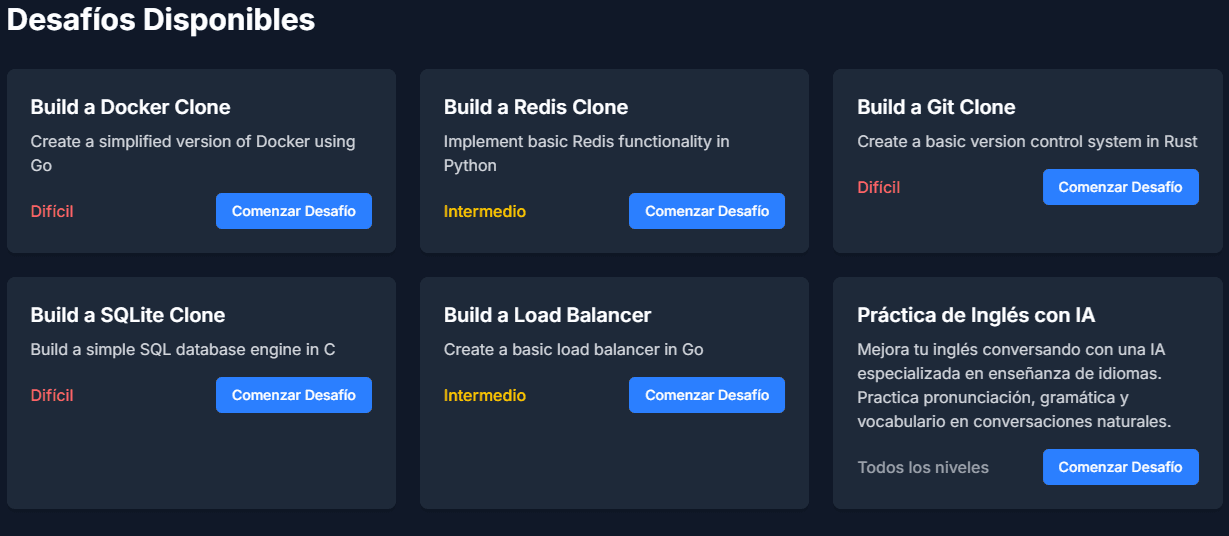The height and width of the screenshot is (536, 1229).
Task: Start the Build a Load Balancer challenge
Action: pos(707,395)
